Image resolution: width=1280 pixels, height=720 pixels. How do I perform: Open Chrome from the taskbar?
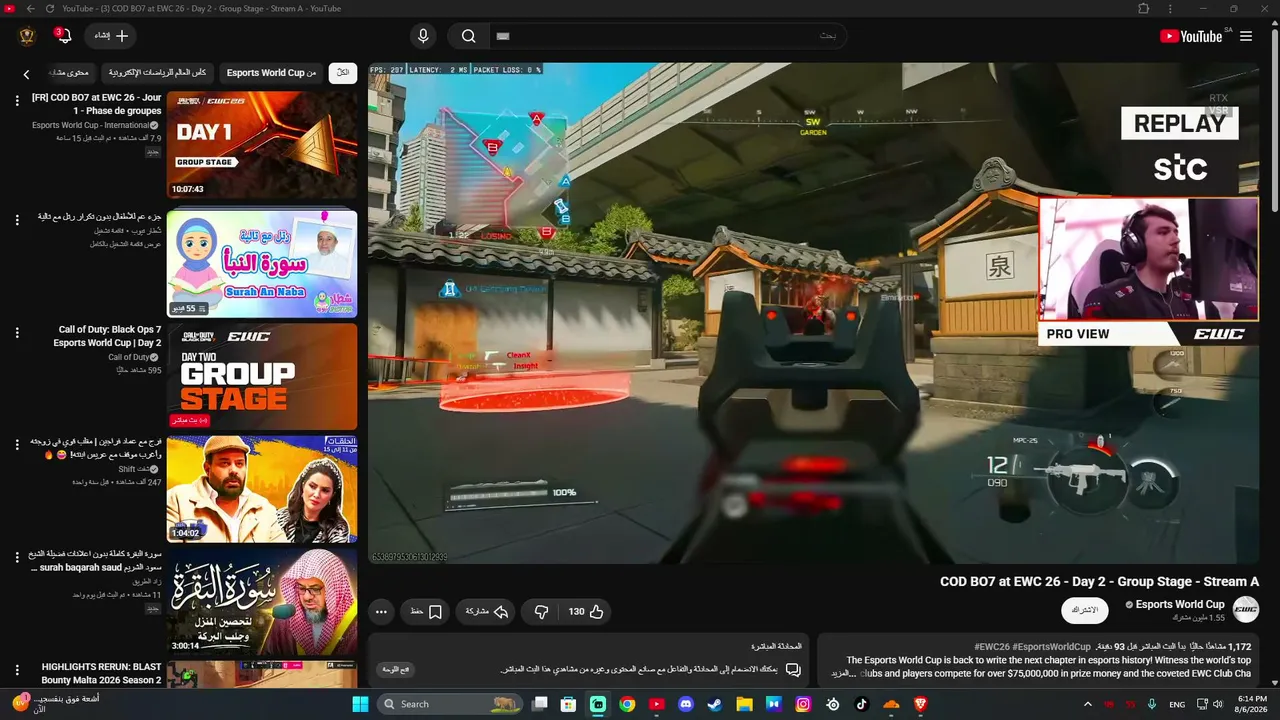pyautogui.click(x=627, y=704)
